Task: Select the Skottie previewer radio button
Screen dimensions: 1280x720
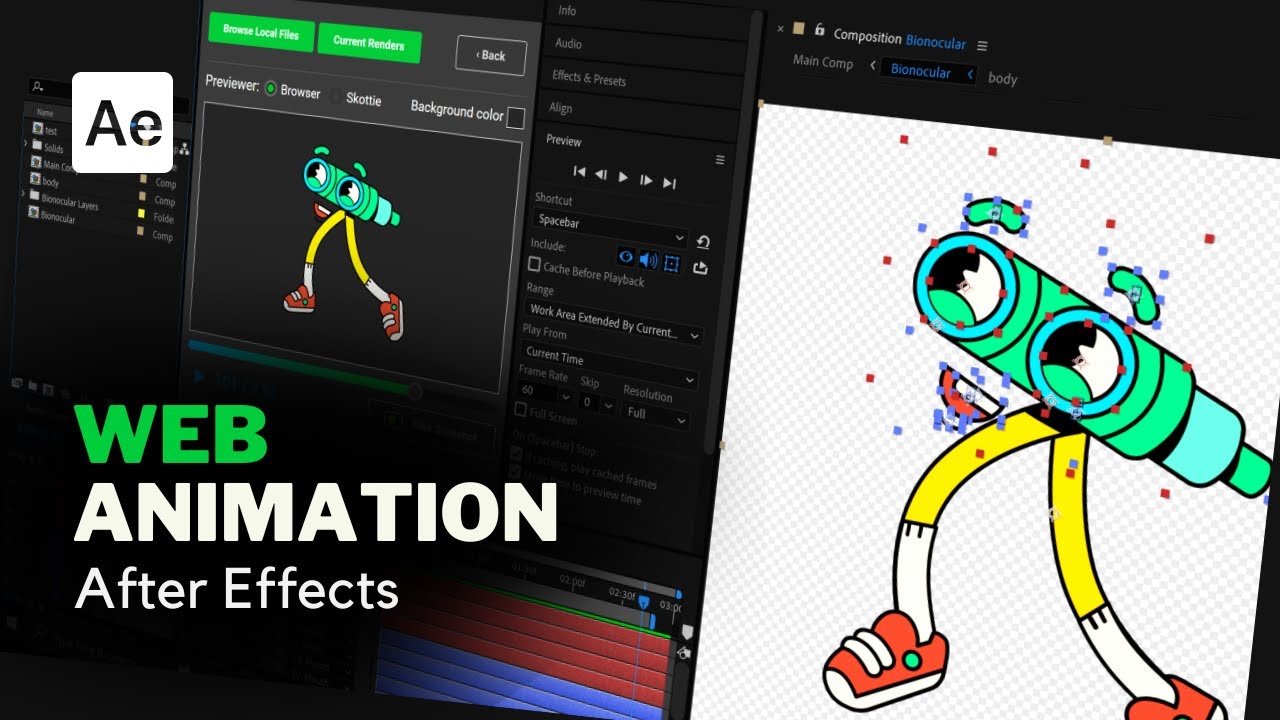Action: (335, 96)
